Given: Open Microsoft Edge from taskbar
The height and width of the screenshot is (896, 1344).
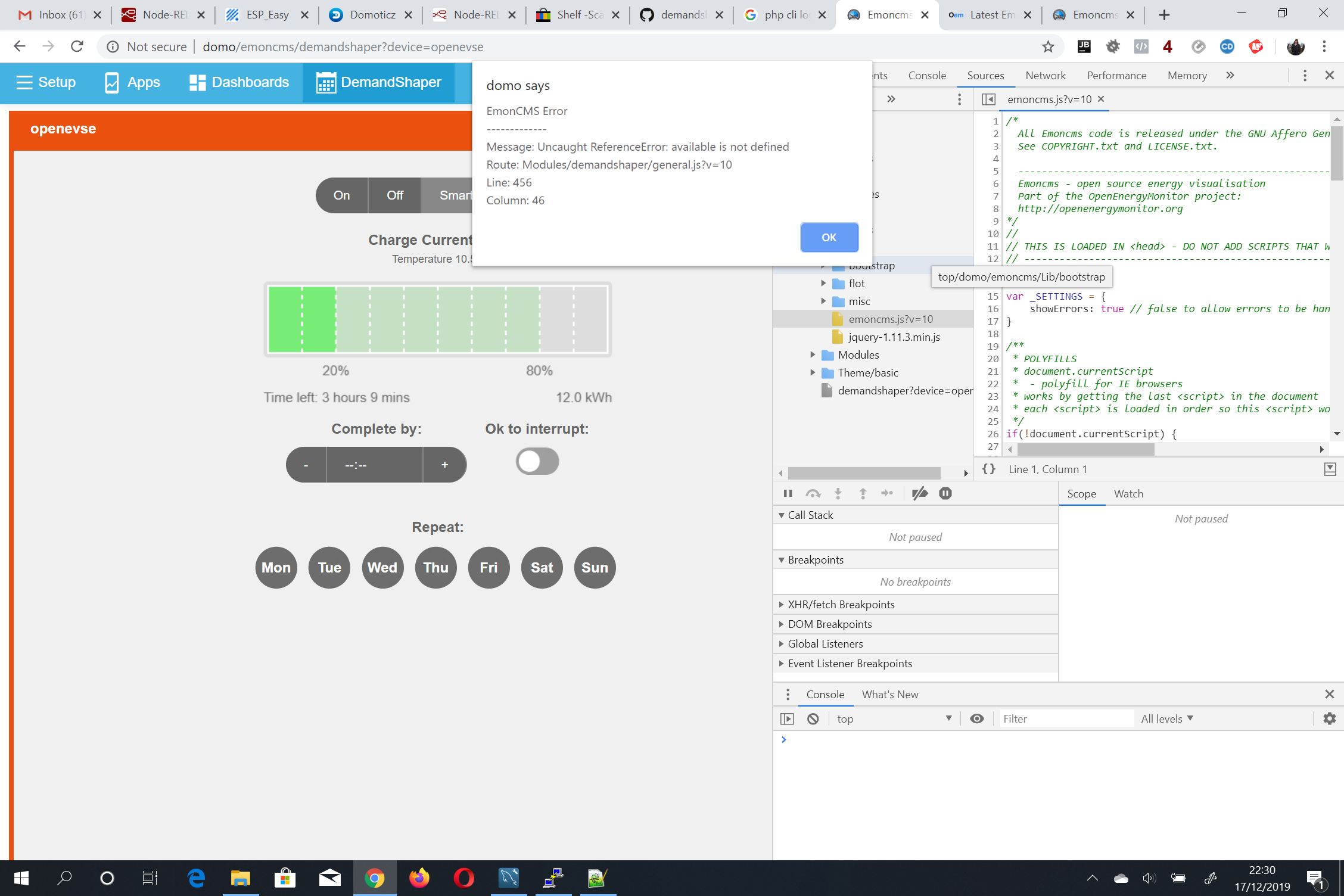Looking at the screenshot, I should [196, 878].
